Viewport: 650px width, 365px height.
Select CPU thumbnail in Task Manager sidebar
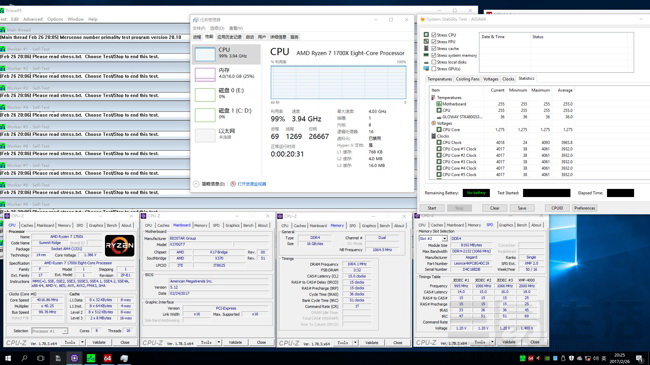click(205, 54)
